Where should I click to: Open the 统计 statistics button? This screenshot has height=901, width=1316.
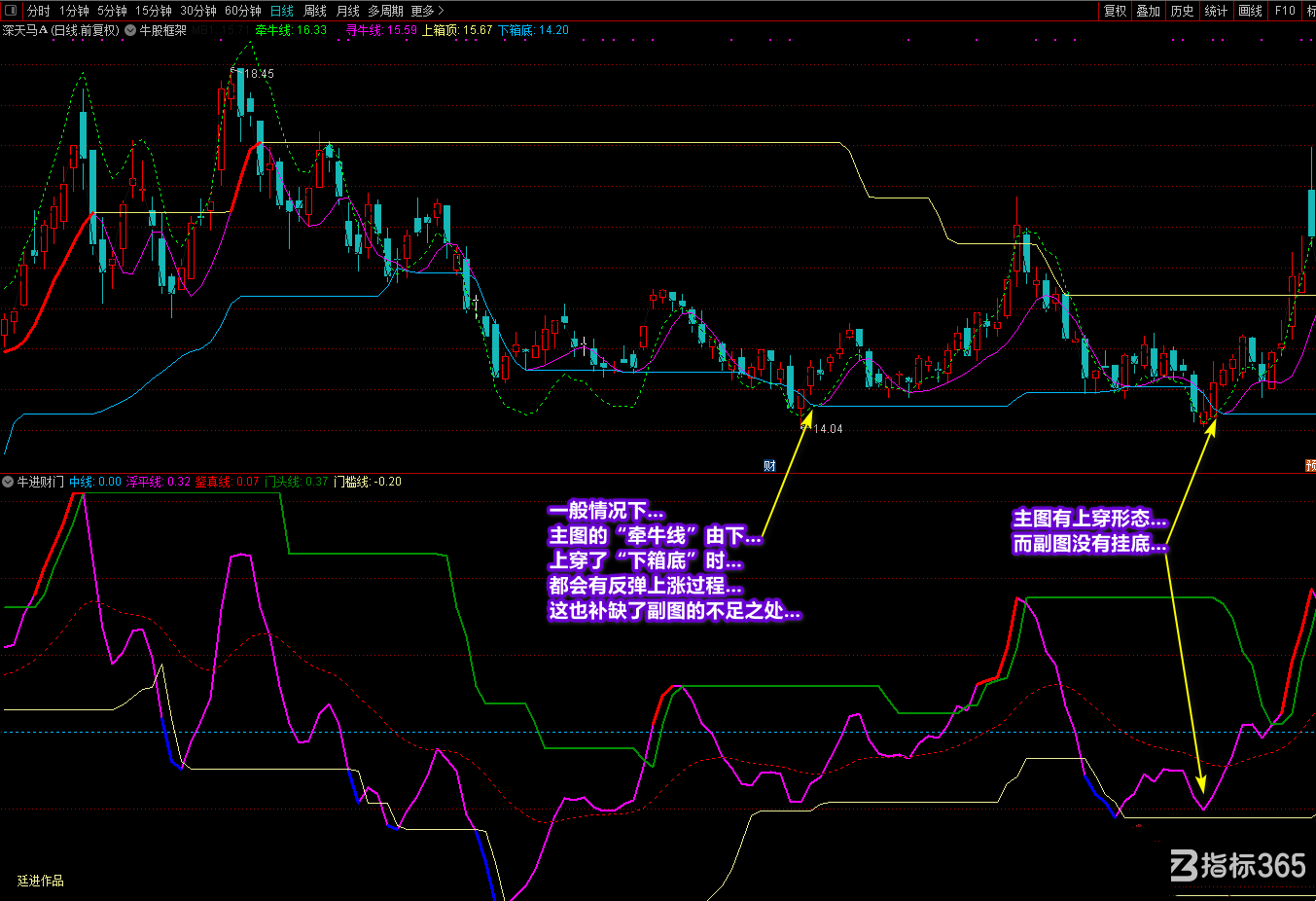[x=1217, y=11]
